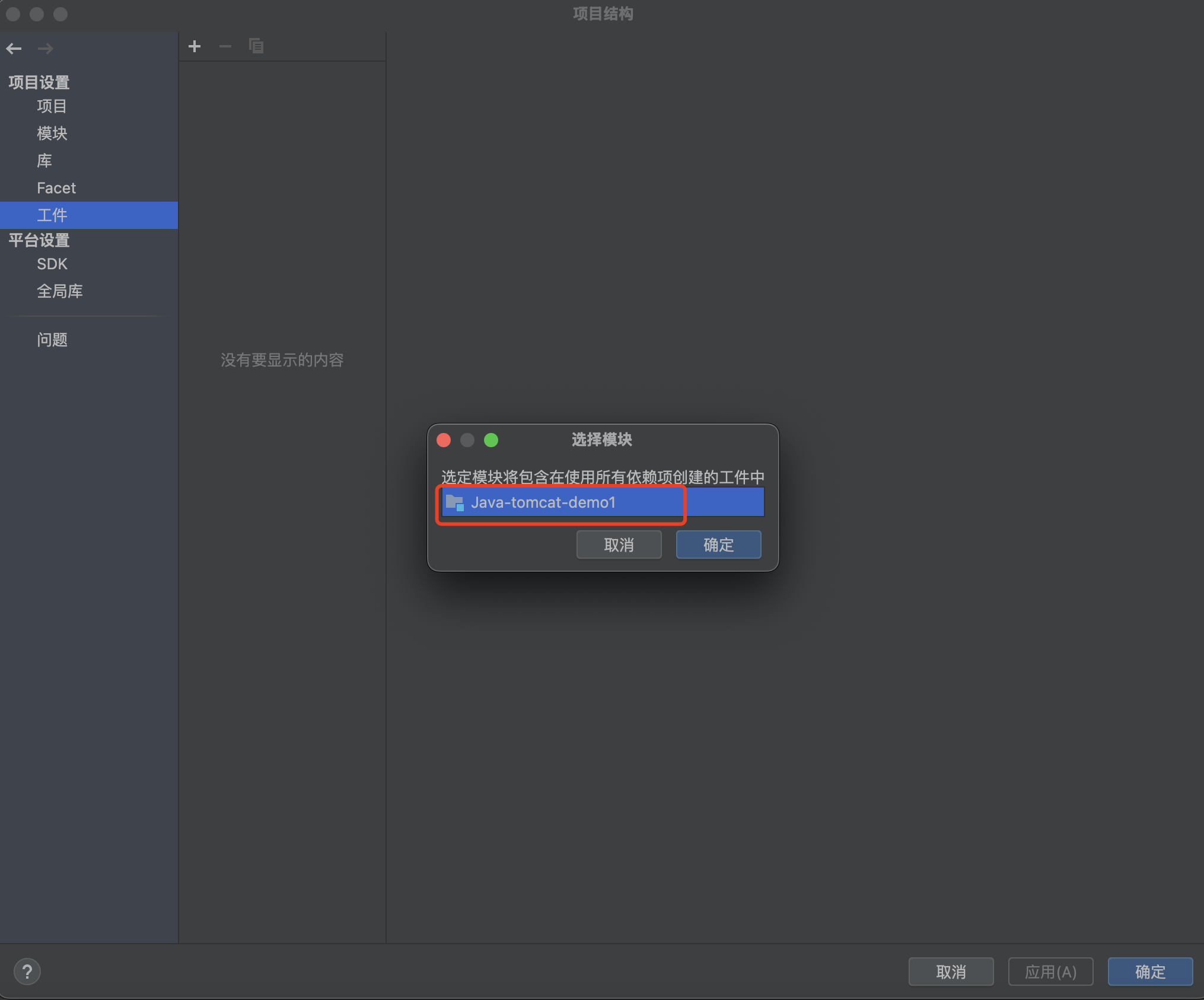The width and height of the screenshot is (1204, 1000).
Task: Click the plus icon to add artifact
Action: coord(195,46)
